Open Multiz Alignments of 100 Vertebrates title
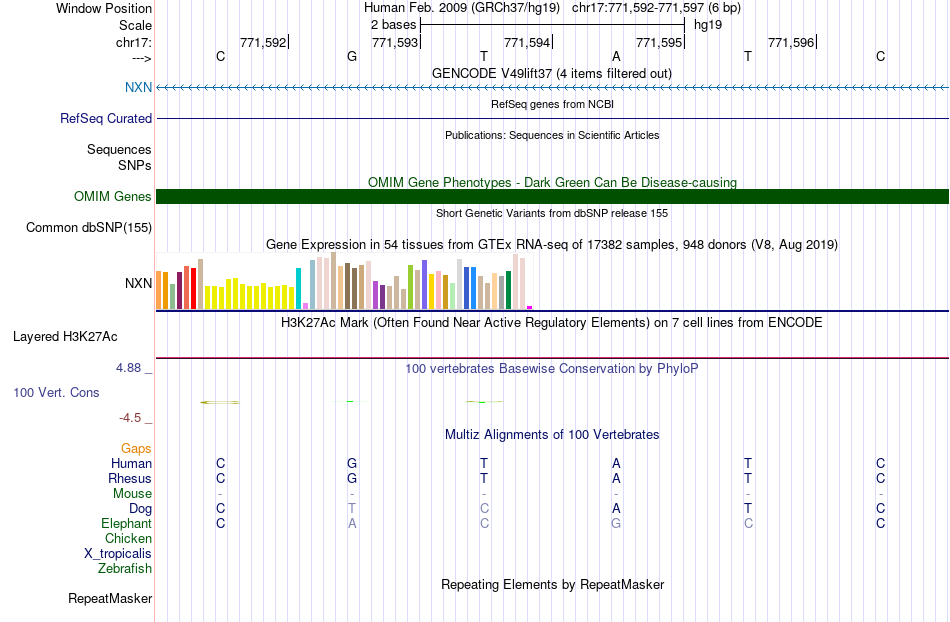The height and width of the screenshot is (622, 950). pyautogui.click(x=552, y=434)
